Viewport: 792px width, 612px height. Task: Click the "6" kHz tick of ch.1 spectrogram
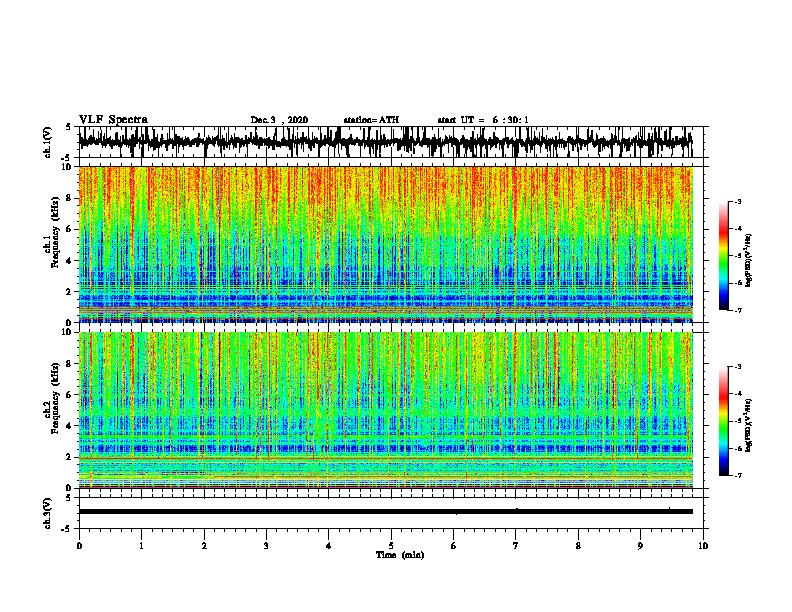coord(70,229)
